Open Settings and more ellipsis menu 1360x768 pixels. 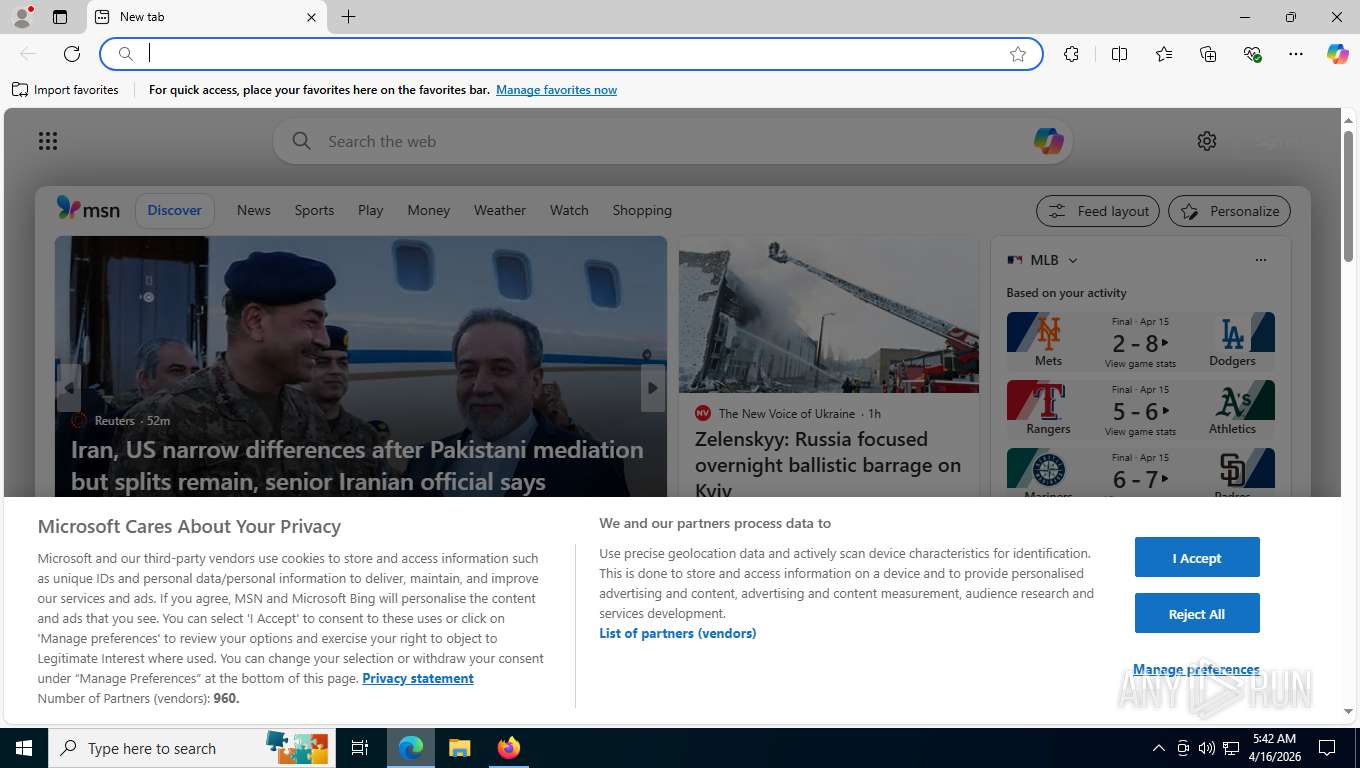tap(1296, 54)
